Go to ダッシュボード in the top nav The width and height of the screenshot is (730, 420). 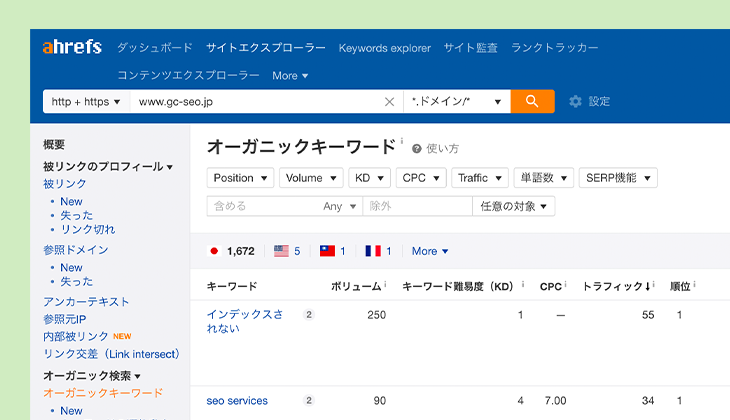point(155,47)
